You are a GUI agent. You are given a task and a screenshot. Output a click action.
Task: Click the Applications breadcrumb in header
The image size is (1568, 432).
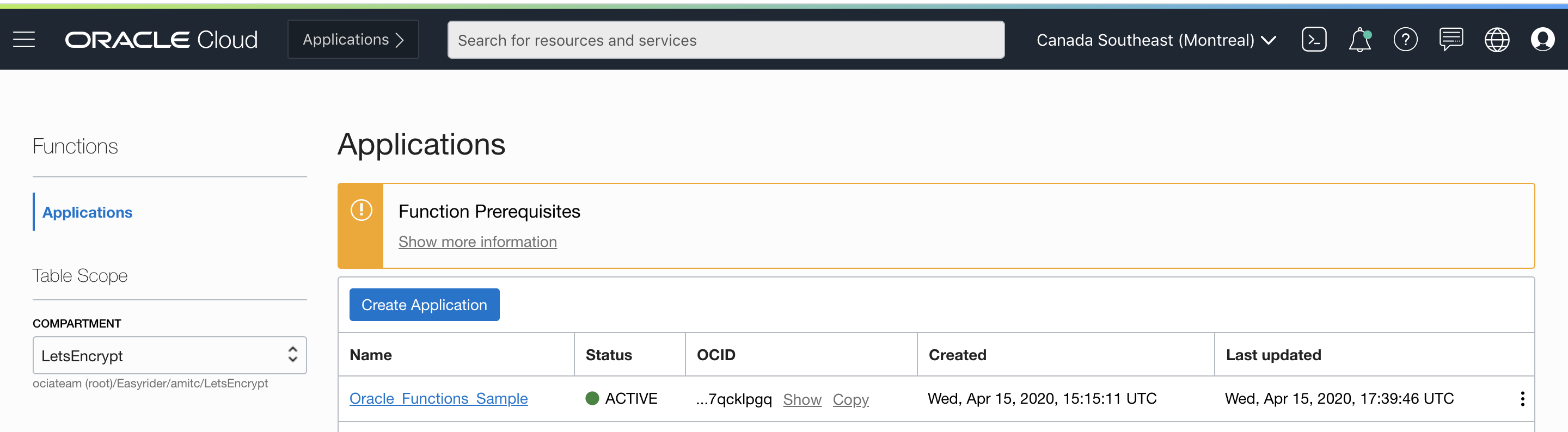point(352,40)
